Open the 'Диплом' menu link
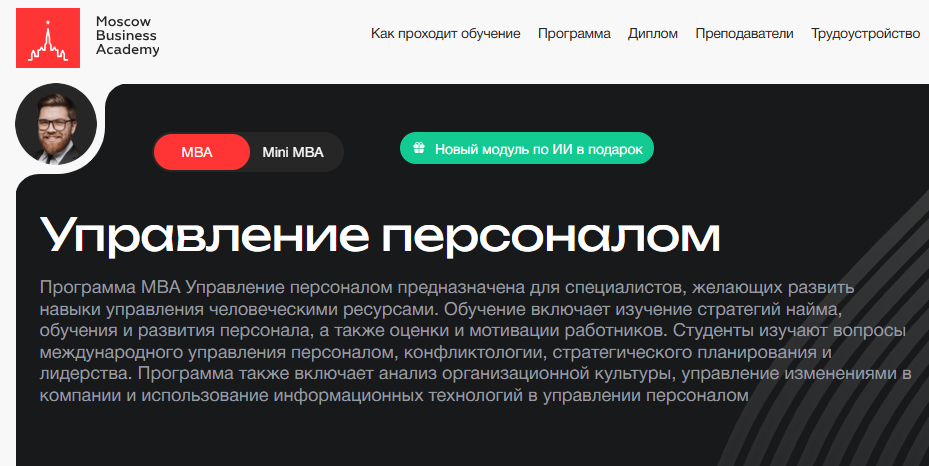This screenshot has width=929, height=466. [x=653, y=34]
